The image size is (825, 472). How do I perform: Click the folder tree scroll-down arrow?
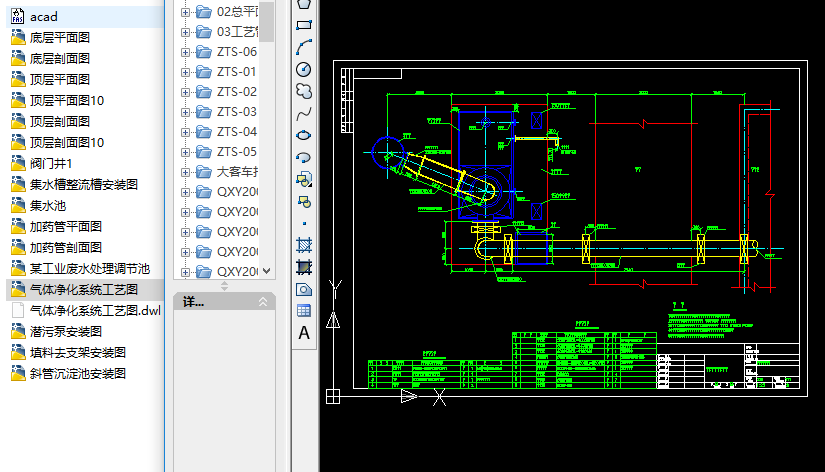coord(267,270)
